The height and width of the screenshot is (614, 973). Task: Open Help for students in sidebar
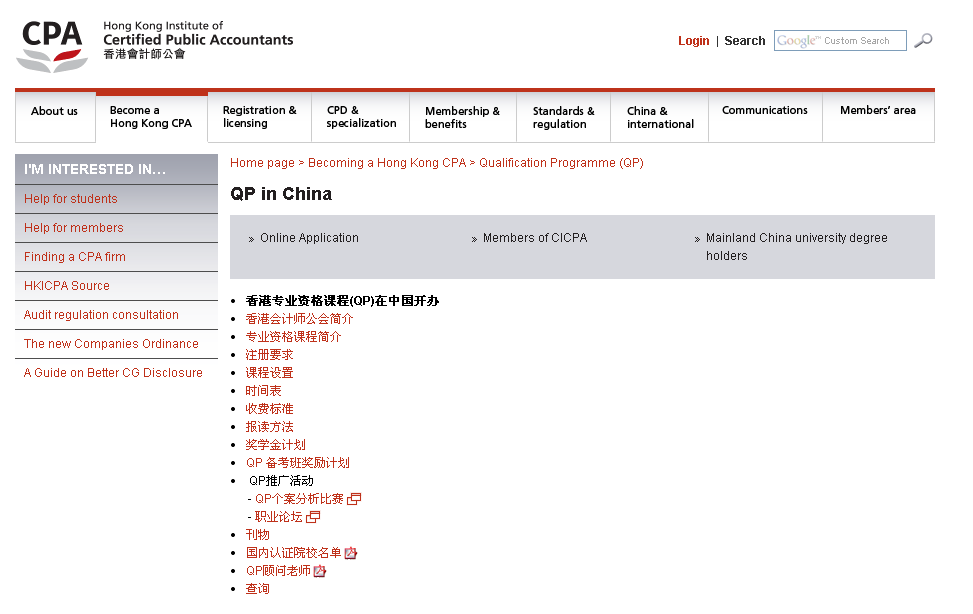point(70,198)
